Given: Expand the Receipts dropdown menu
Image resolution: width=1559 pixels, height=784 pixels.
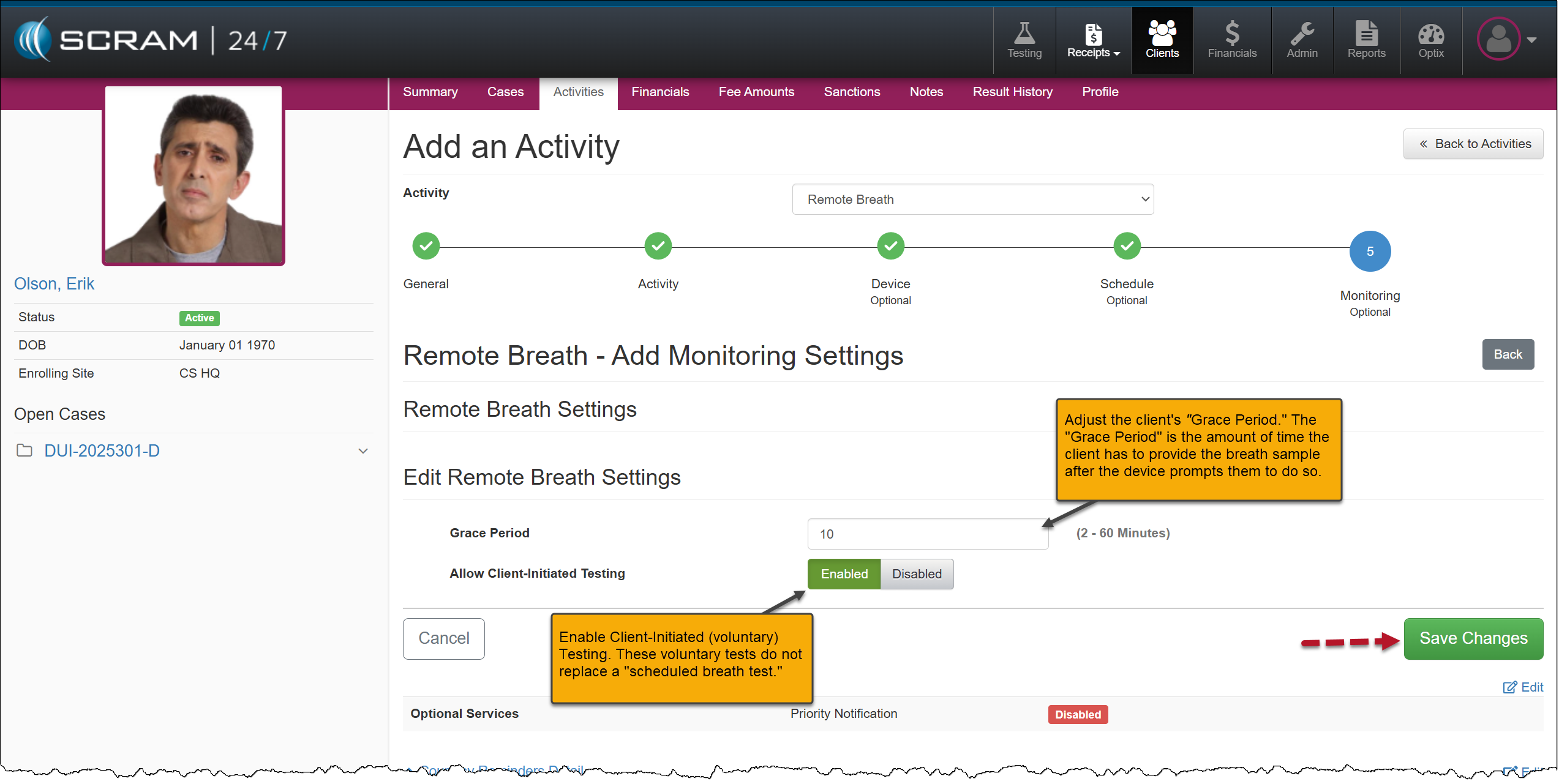Looking at the screenshot, I should tap(1093, 53).
